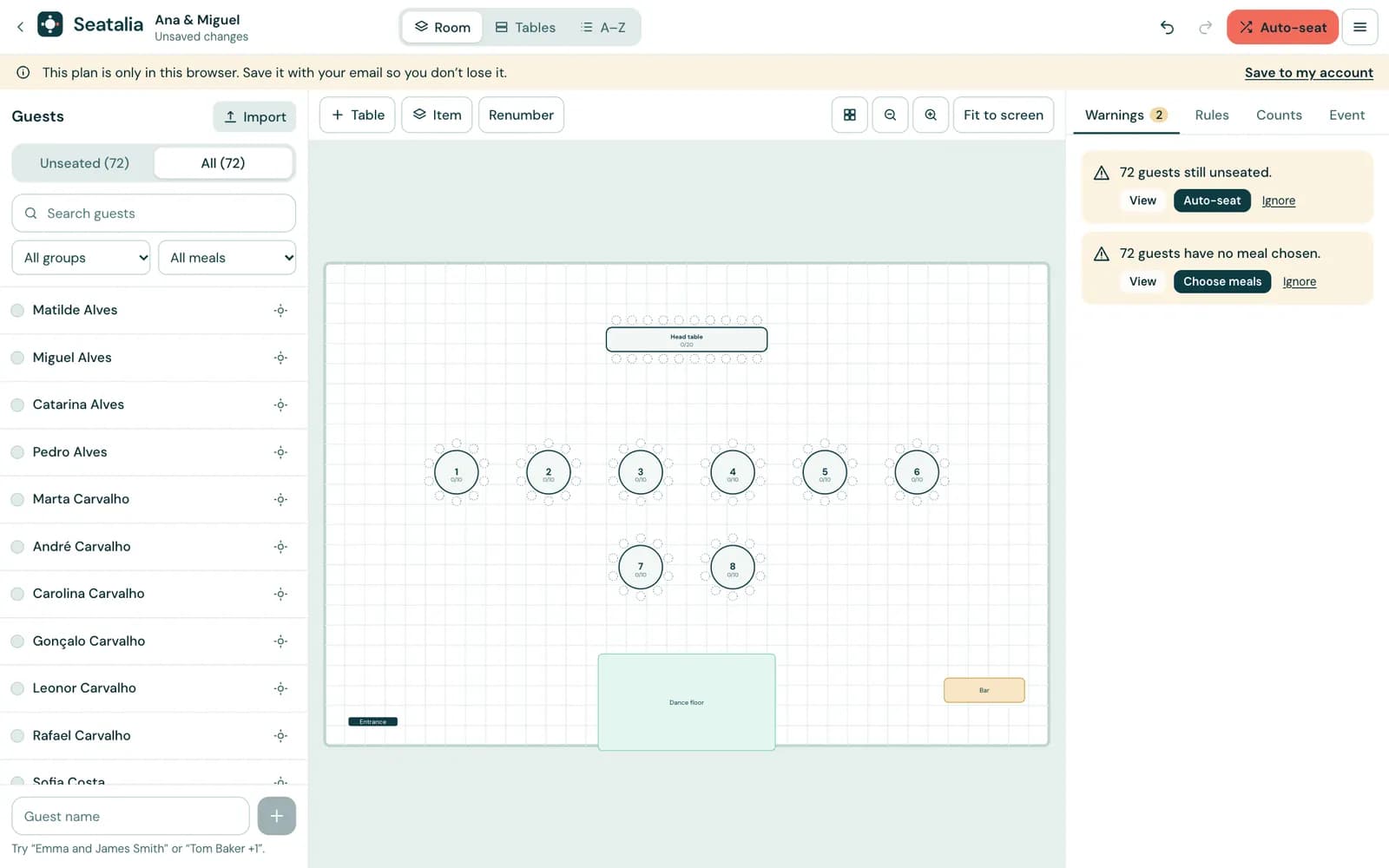Click the plus icon to add guest
The image size is (1389, 868).
point(277,816)
